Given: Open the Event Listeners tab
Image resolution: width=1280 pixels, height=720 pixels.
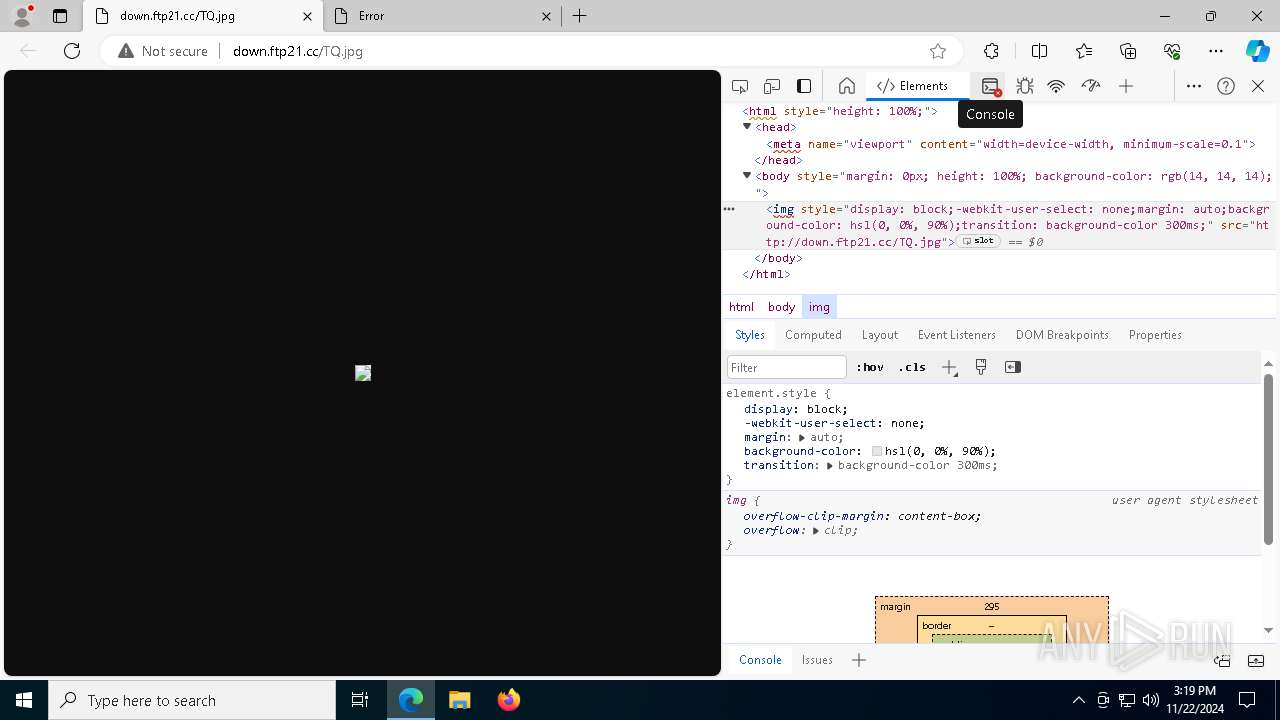Looking at the screenshot, I should click(957, 335).
